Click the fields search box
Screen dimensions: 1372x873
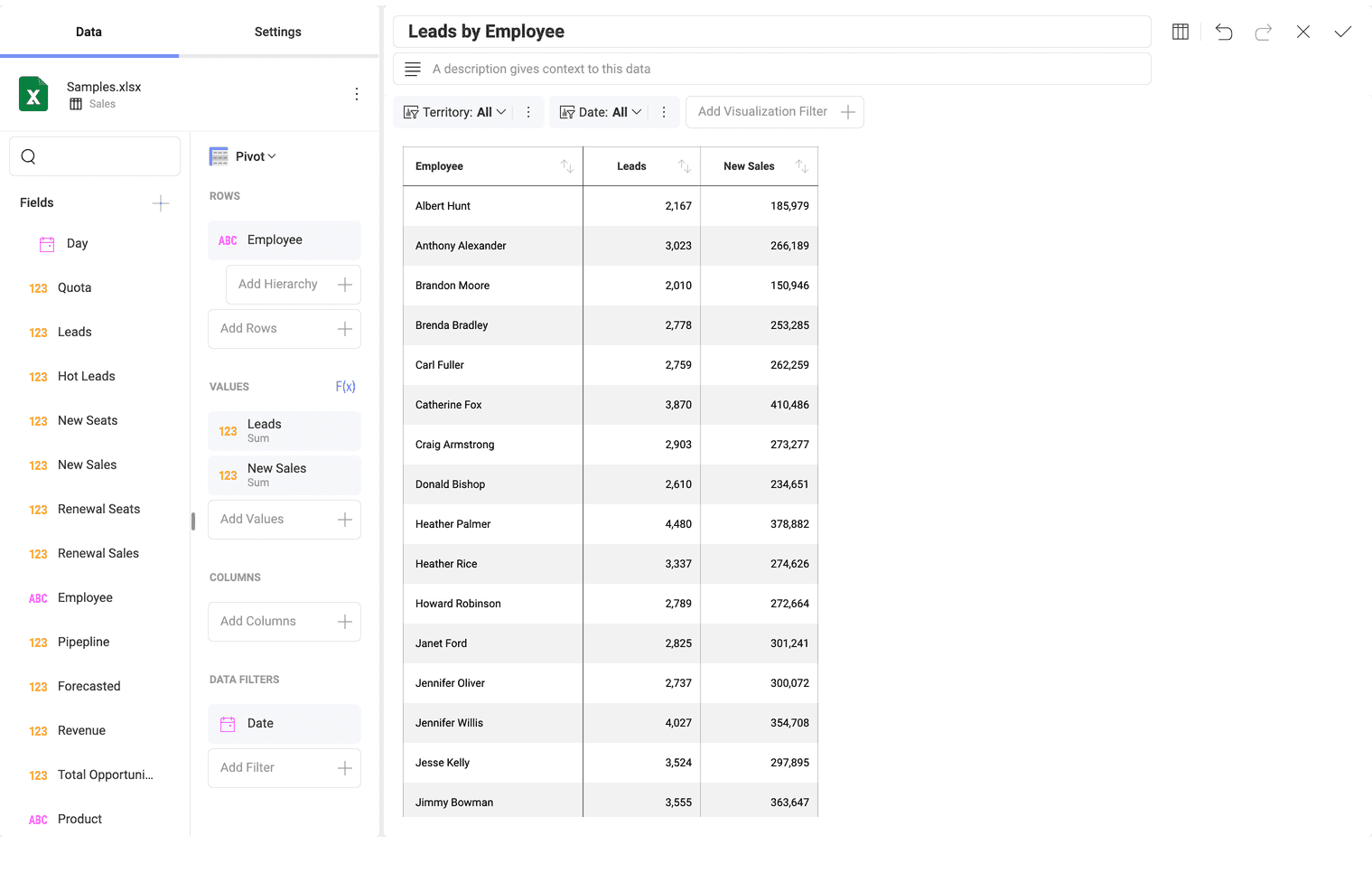95,156
